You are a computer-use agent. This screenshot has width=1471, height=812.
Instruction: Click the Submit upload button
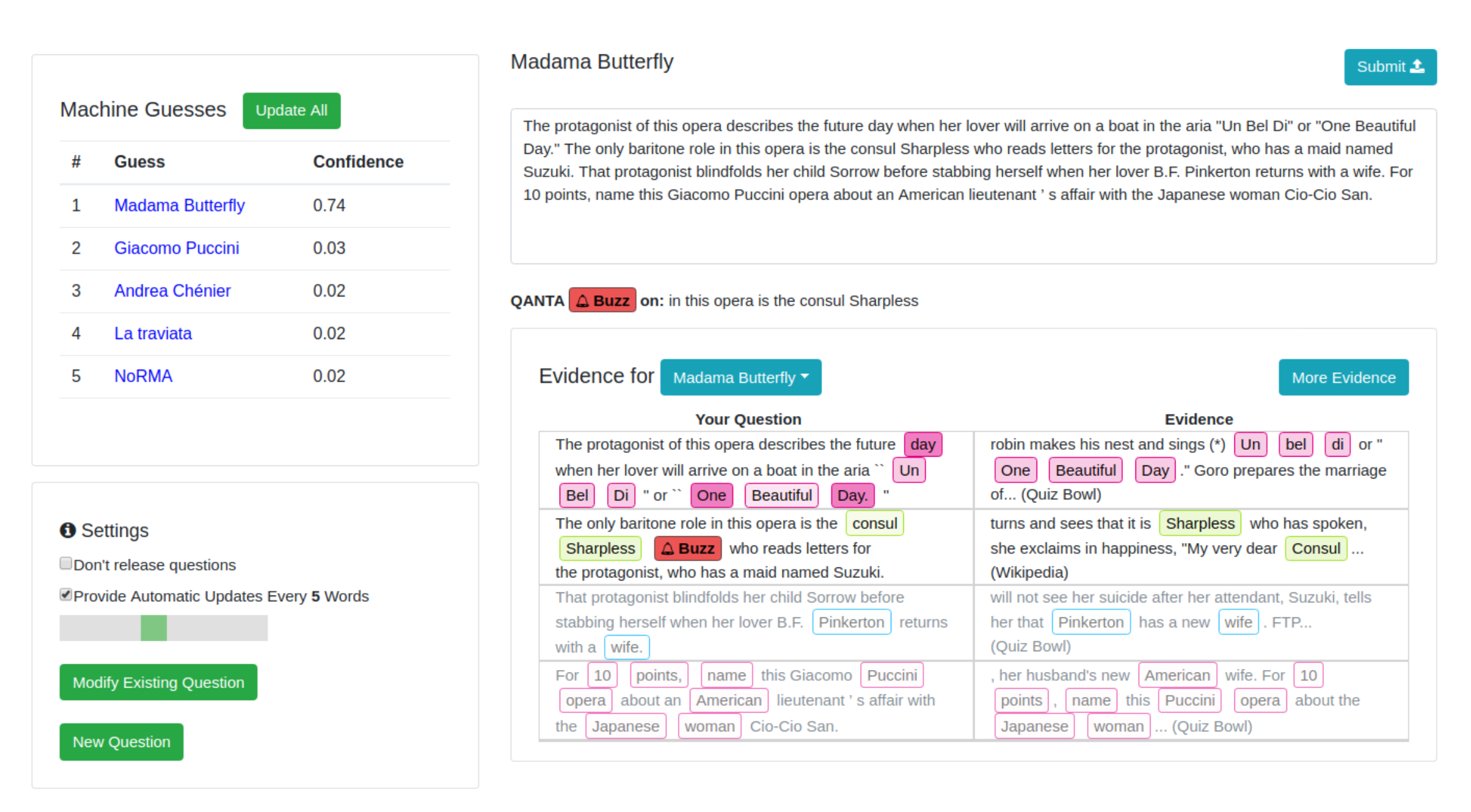1389,67
